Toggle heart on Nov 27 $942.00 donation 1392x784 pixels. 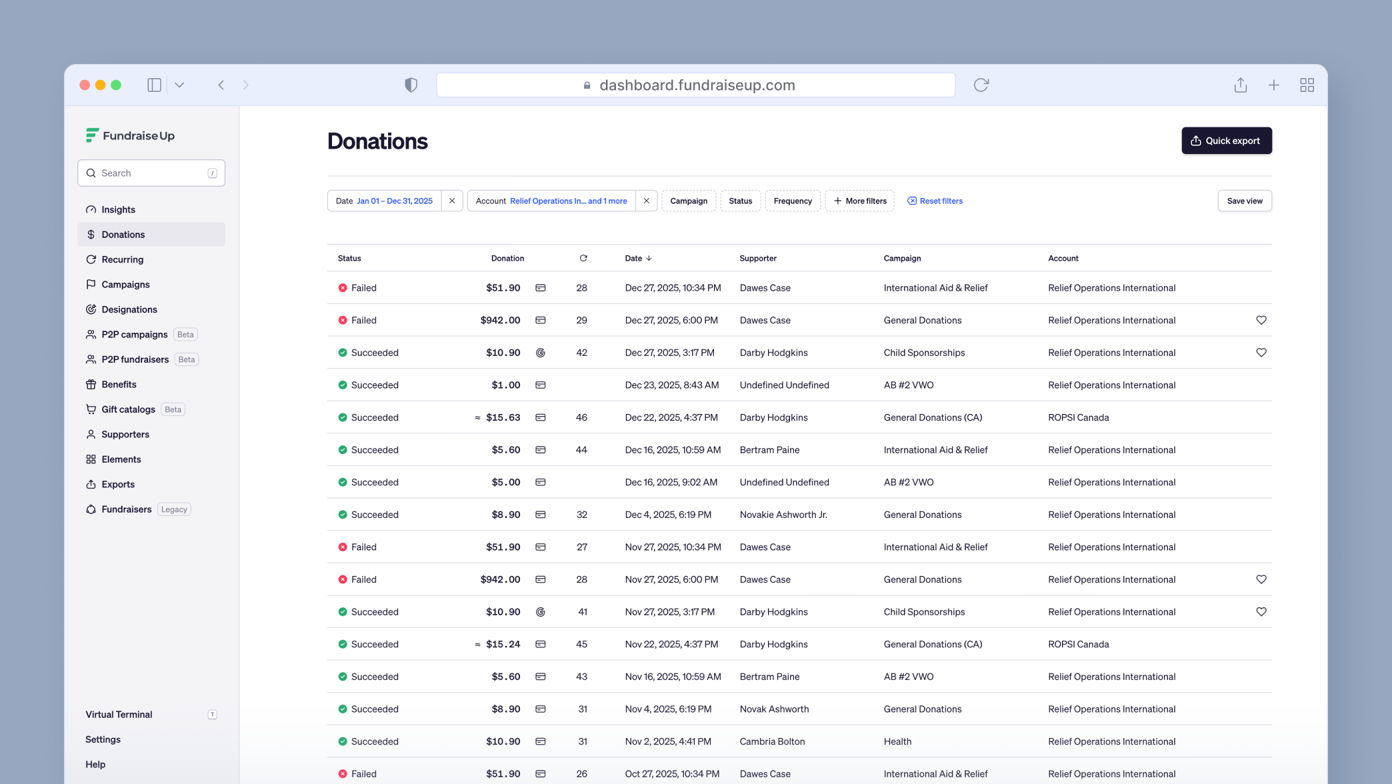(1261, 579)
